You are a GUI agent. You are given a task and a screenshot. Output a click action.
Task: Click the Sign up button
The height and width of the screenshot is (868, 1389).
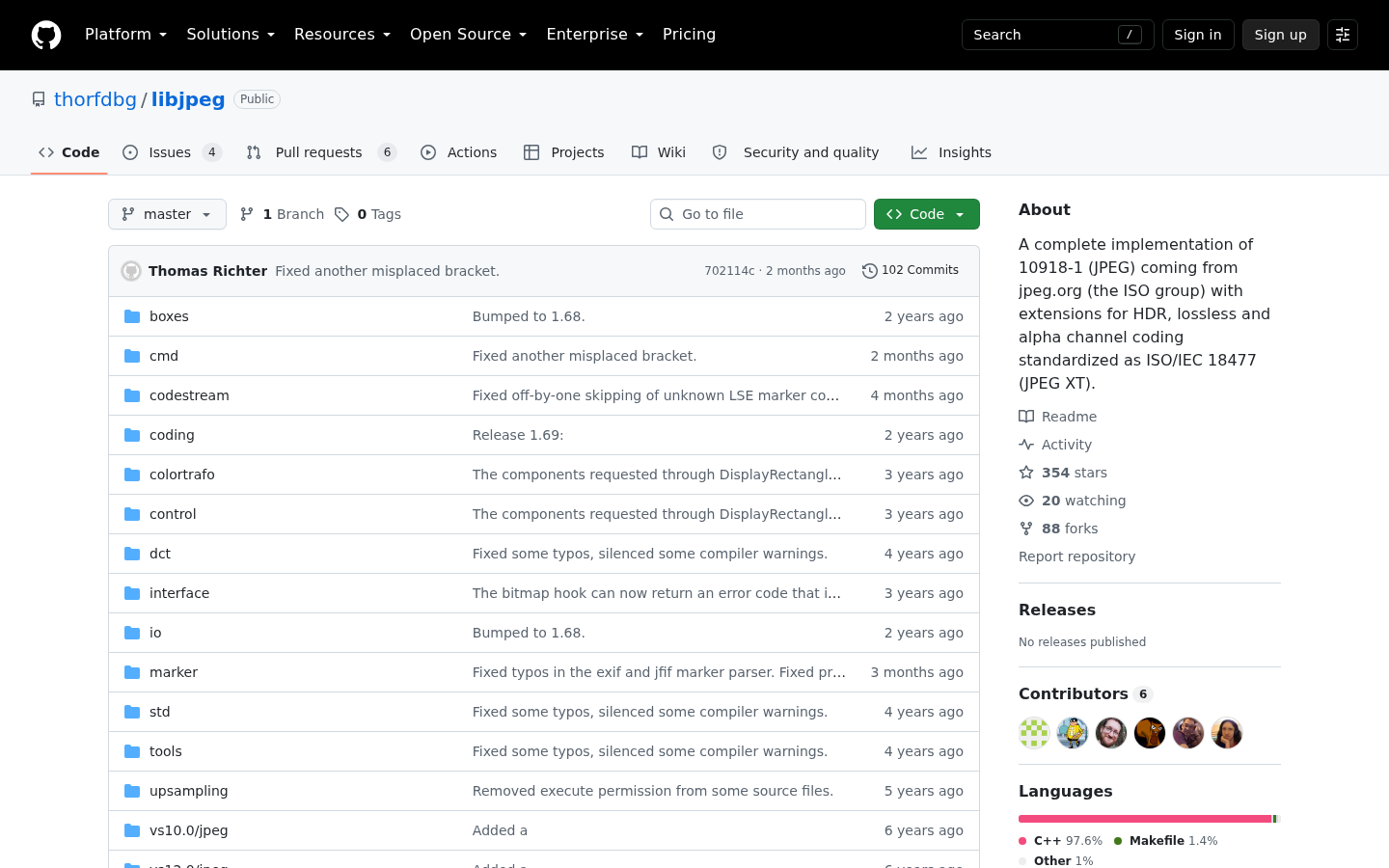click(1281, 35)
